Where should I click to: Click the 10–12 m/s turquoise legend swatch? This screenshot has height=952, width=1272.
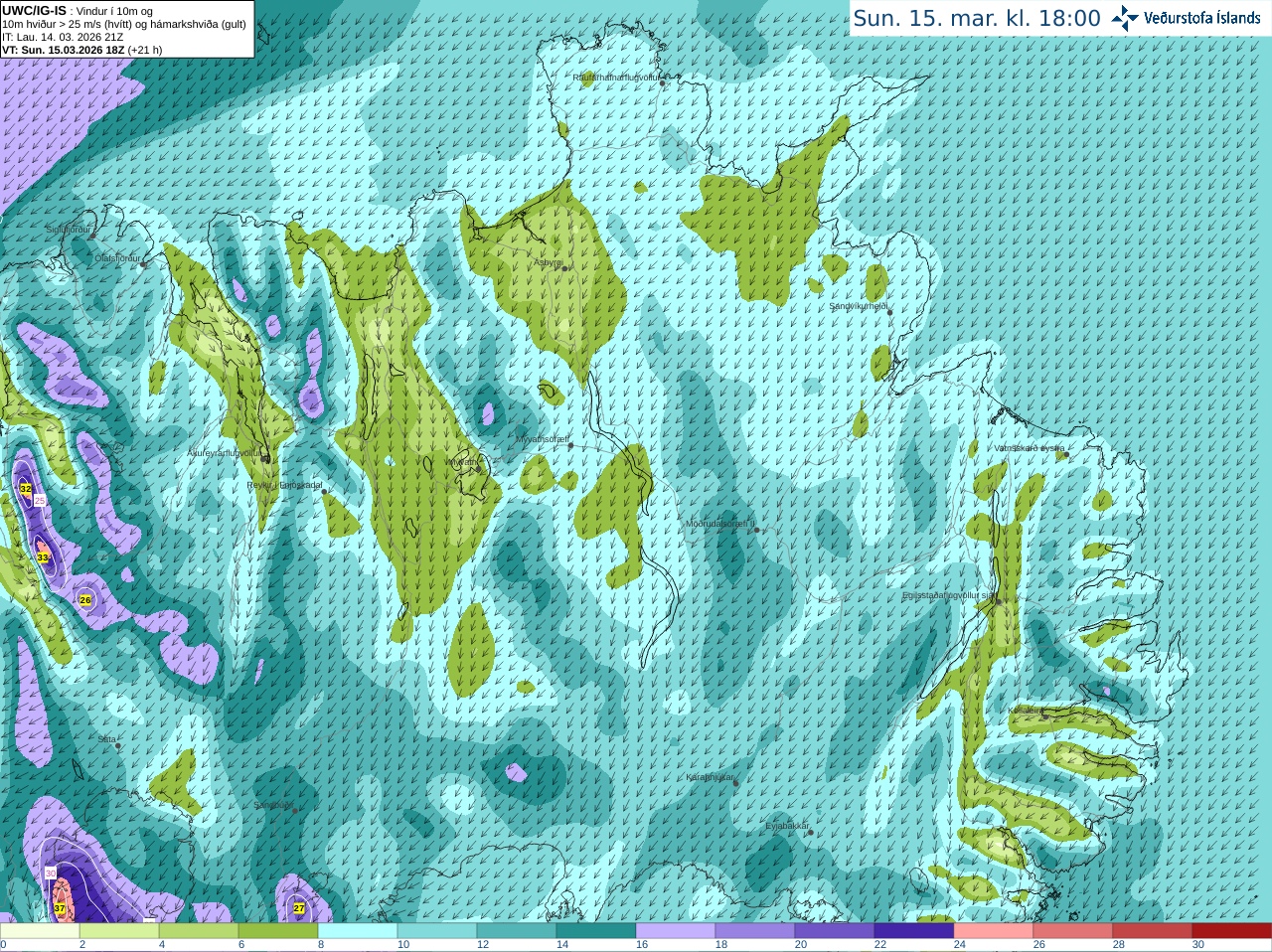pos(437,931)
